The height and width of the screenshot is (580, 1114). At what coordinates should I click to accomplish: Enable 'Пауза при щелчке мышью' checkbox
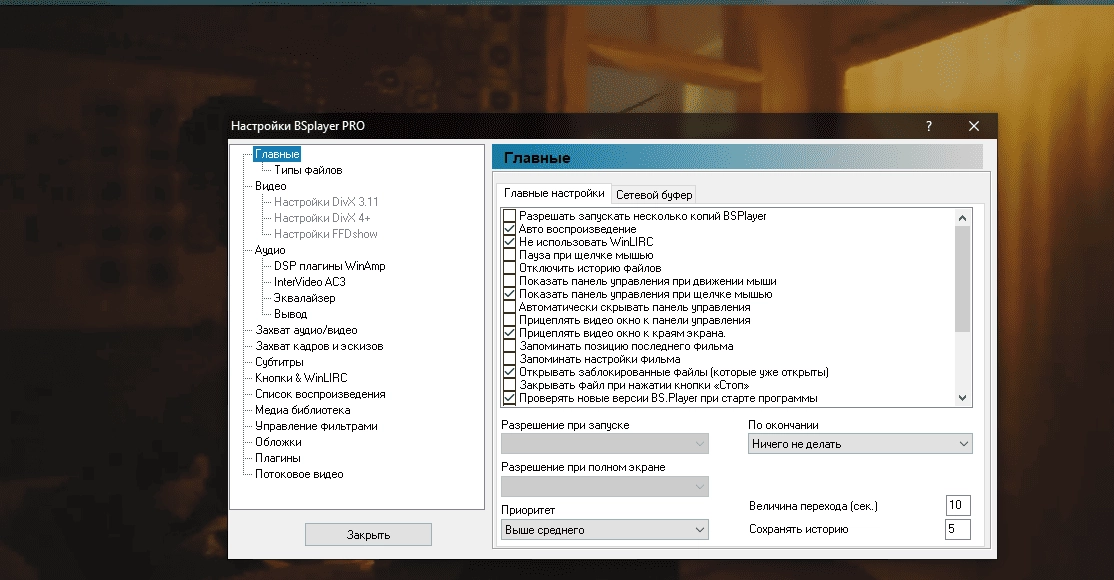click(x=509, y=255)
